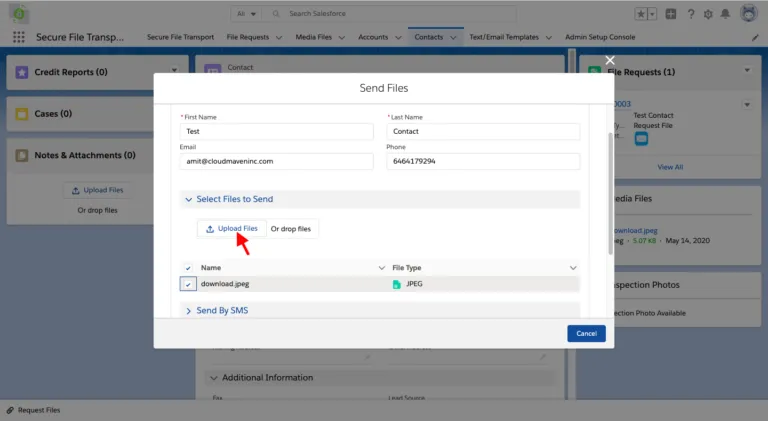
Task: Open the Name column menu chevron
Action: pyautogui.click(x=382, y=268)
